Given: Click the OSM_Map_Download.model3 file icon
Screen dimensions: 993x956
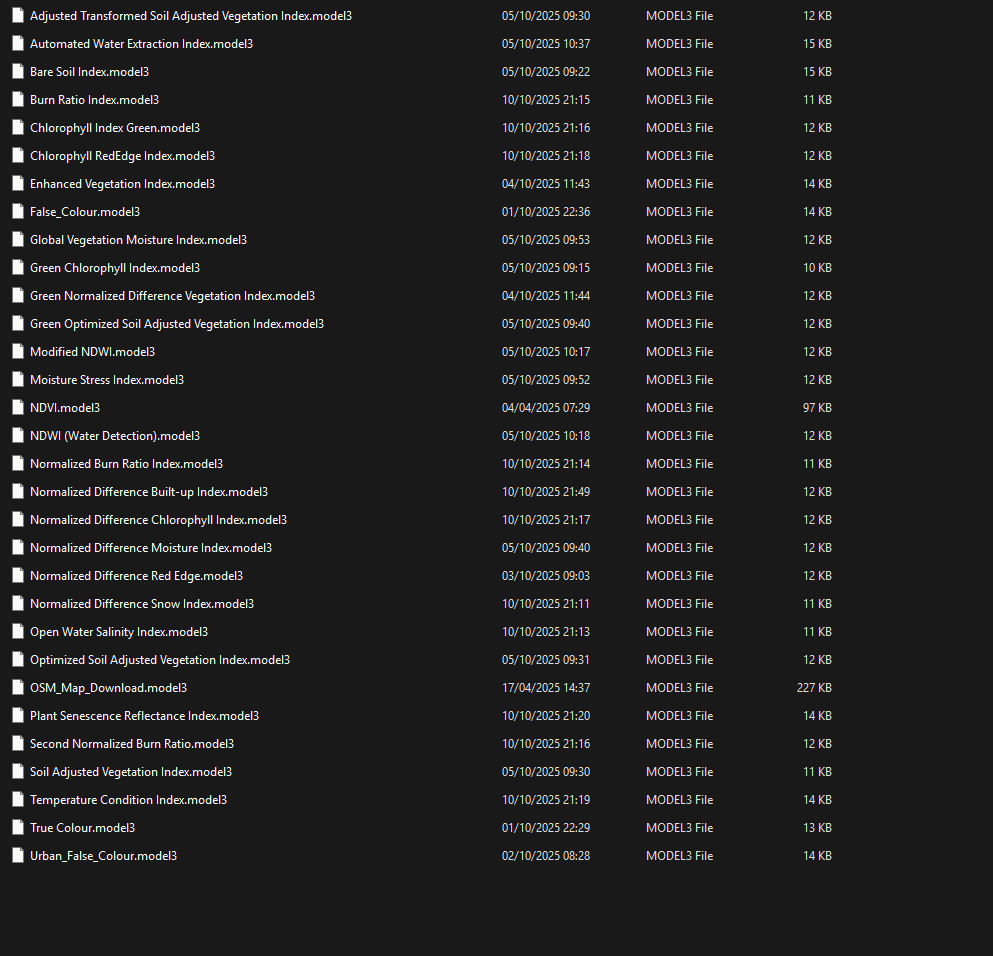Looking at the screenshot, I should click(x=17, y=687).
